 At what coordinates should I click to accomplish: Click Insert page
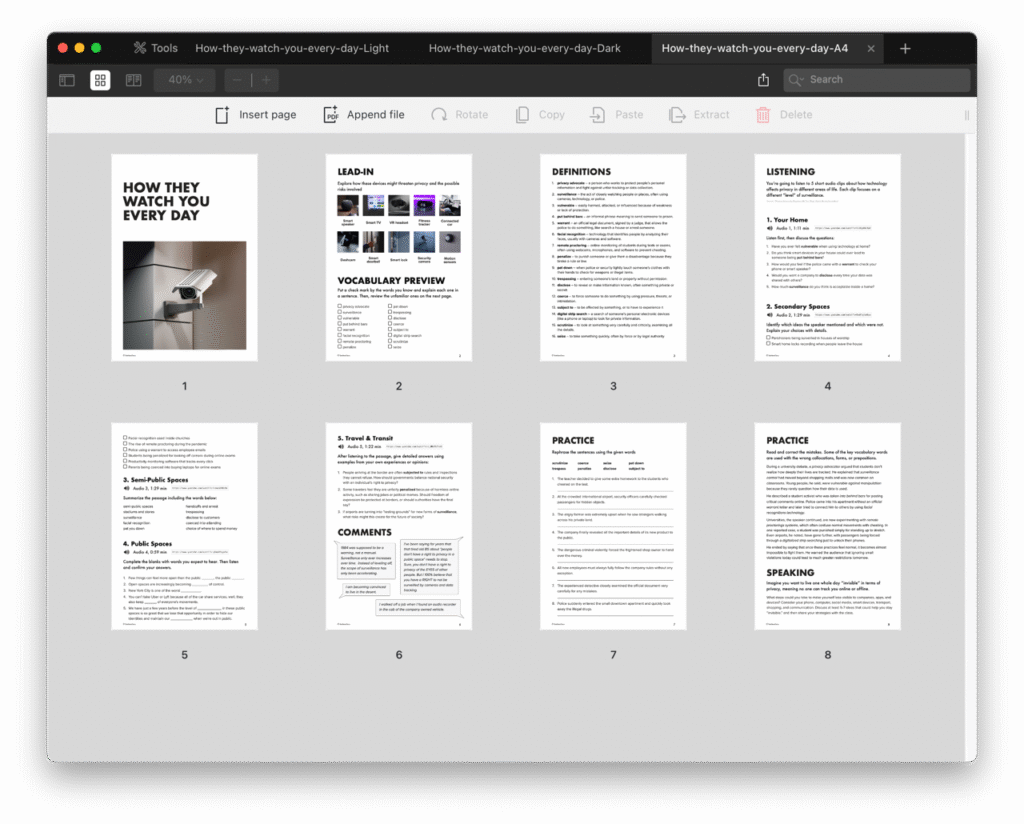(256, 115)
